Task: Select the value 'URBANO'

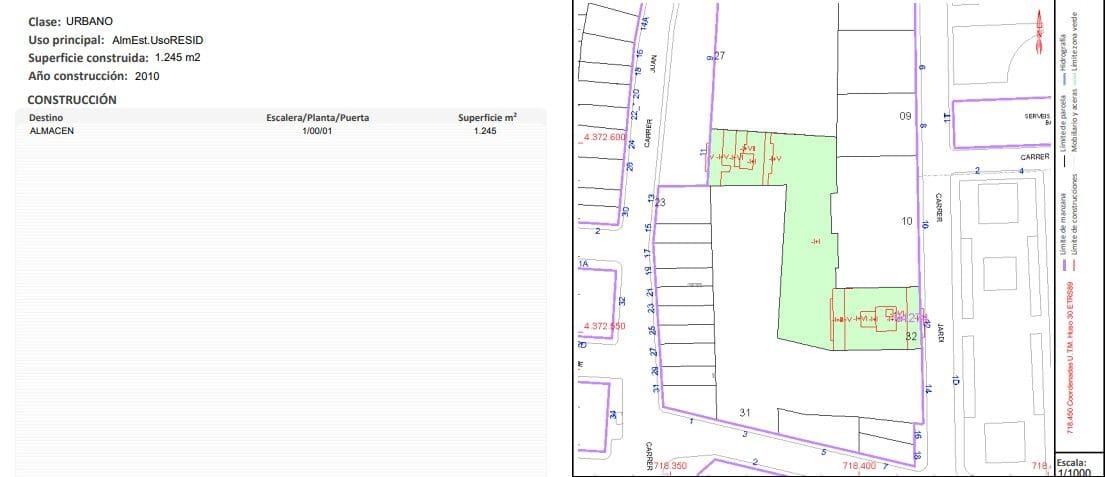Action: (89, 21)
